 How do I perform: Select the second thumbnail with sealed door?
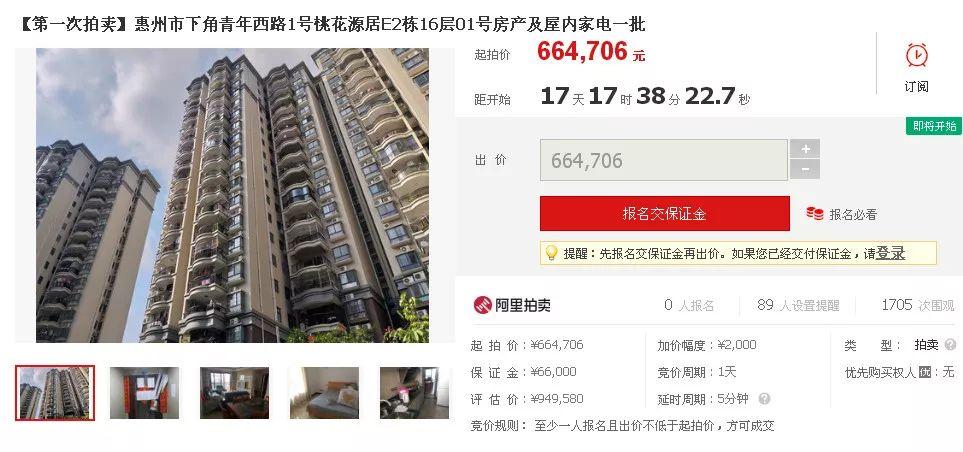pyautogui.click(x=144, y=393)
